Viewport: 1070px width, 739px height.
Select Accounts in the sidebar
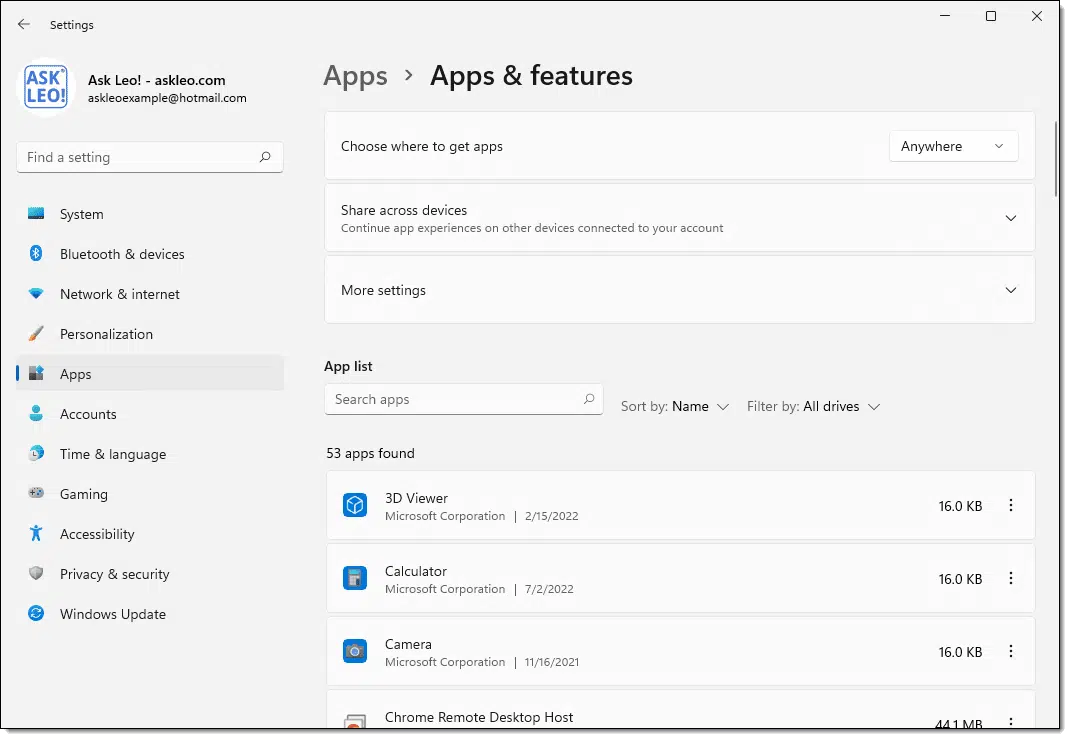[150, 414]
